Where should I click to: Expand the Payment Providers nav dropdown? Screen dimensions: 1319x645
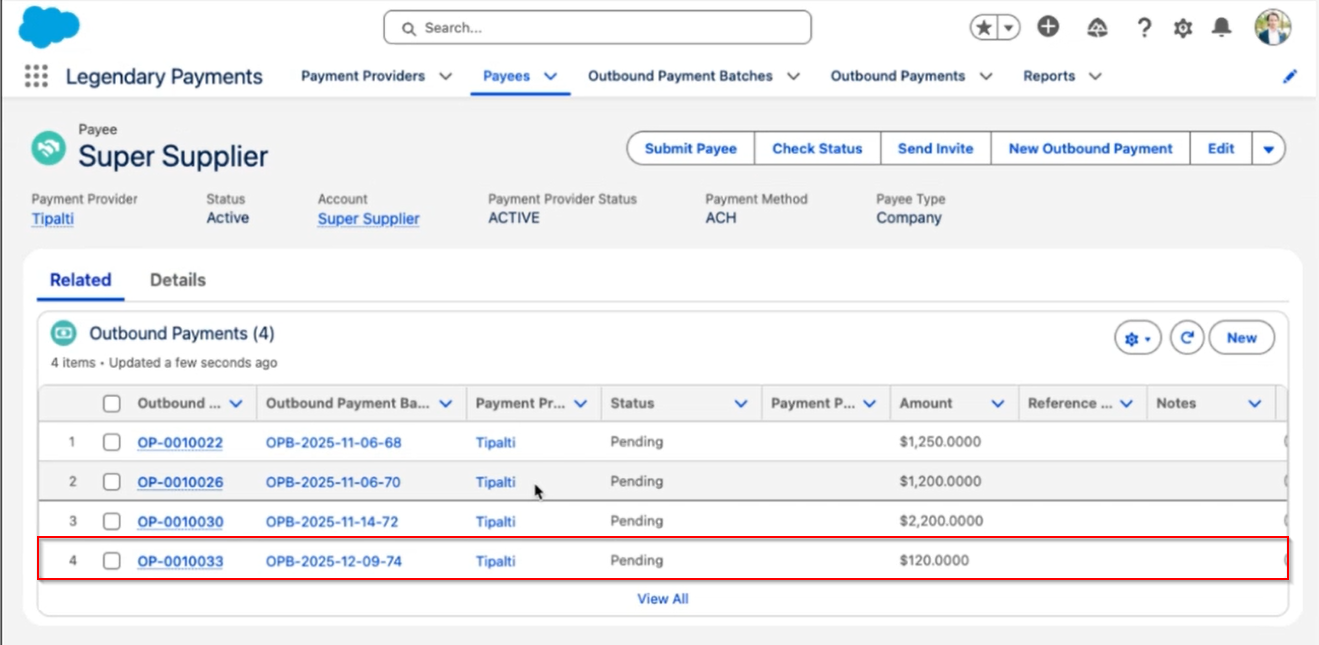click(x=446, y=76)
